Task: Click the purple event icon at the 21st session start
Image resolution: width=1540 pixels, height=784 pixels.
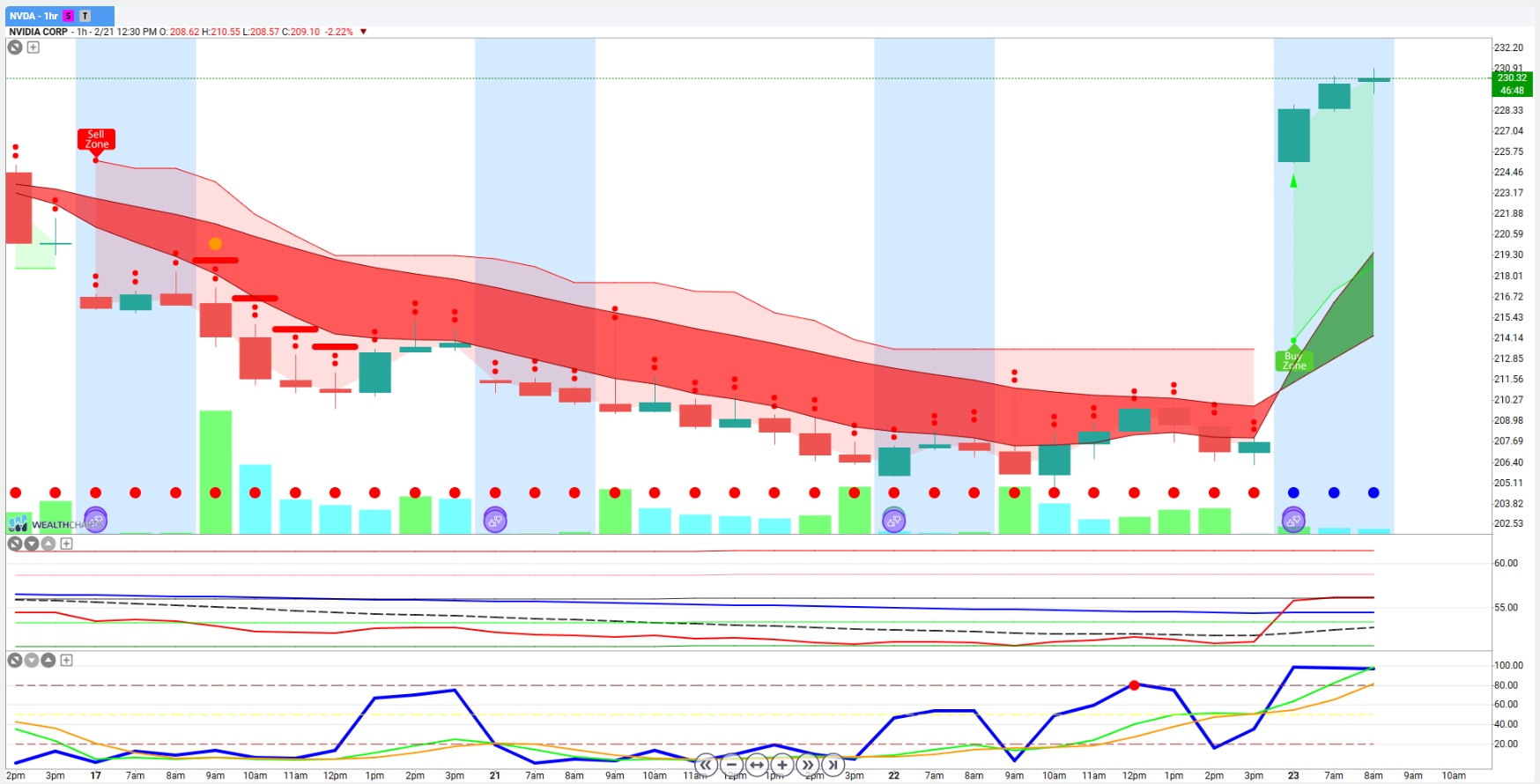Action: 495,521
